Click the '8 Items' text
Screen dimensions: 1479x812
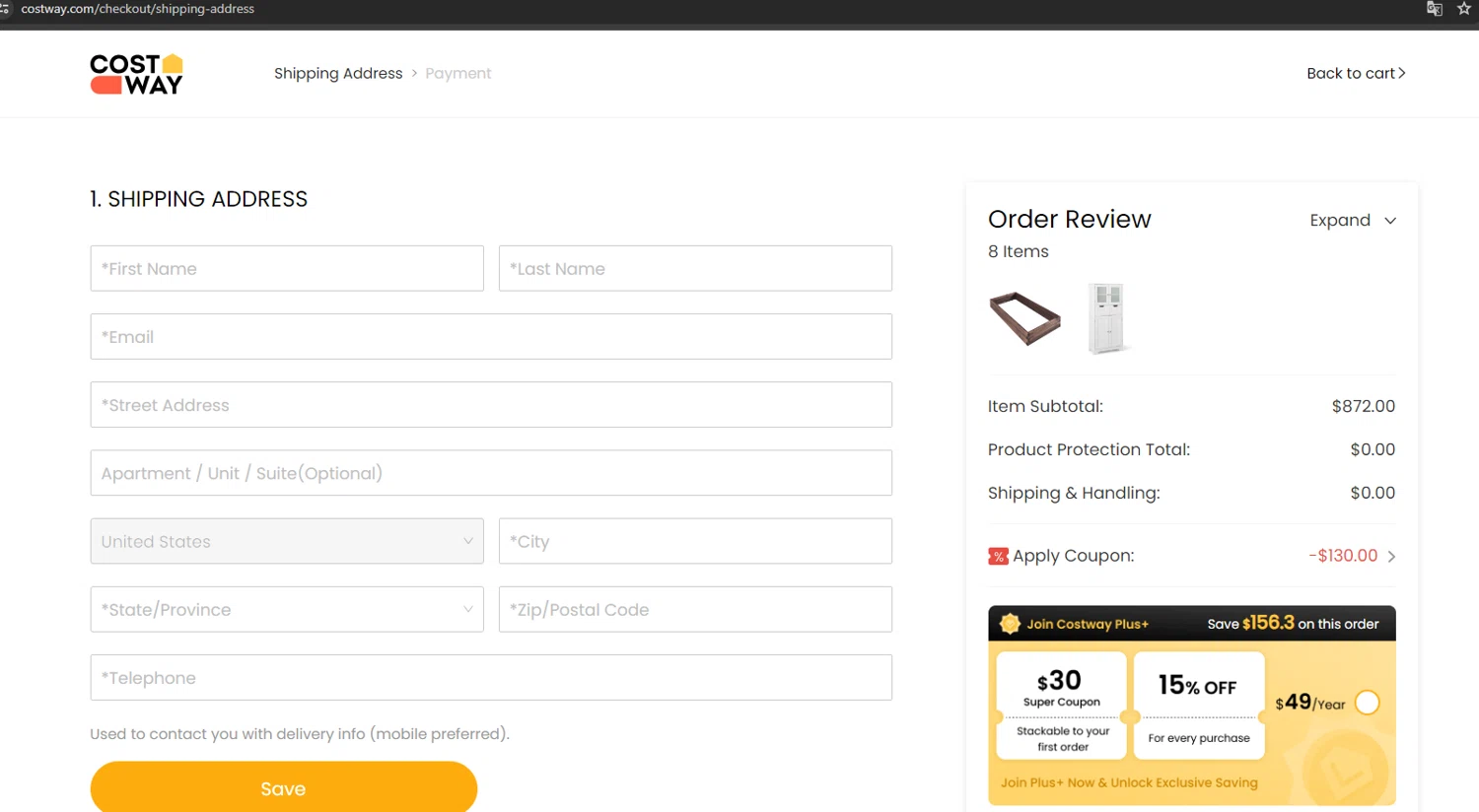(x=1019, y=251)
